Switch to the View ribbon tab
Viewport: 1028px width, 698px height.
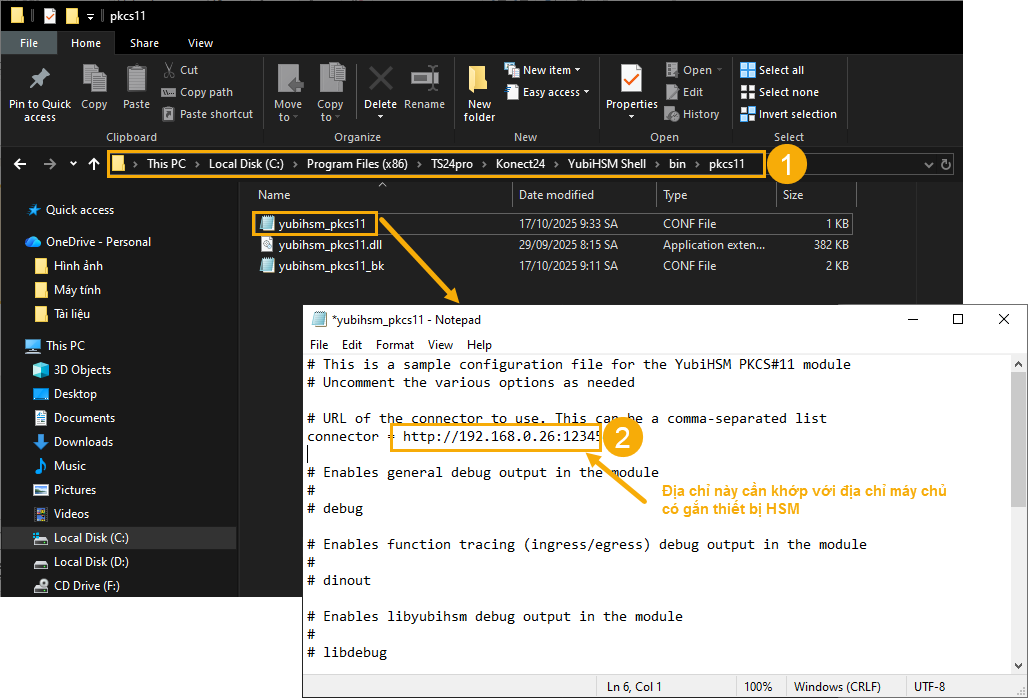200,43
